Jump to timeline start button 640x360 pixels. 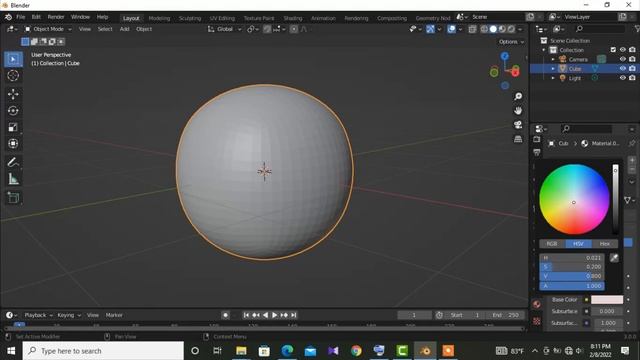point(246,315)
